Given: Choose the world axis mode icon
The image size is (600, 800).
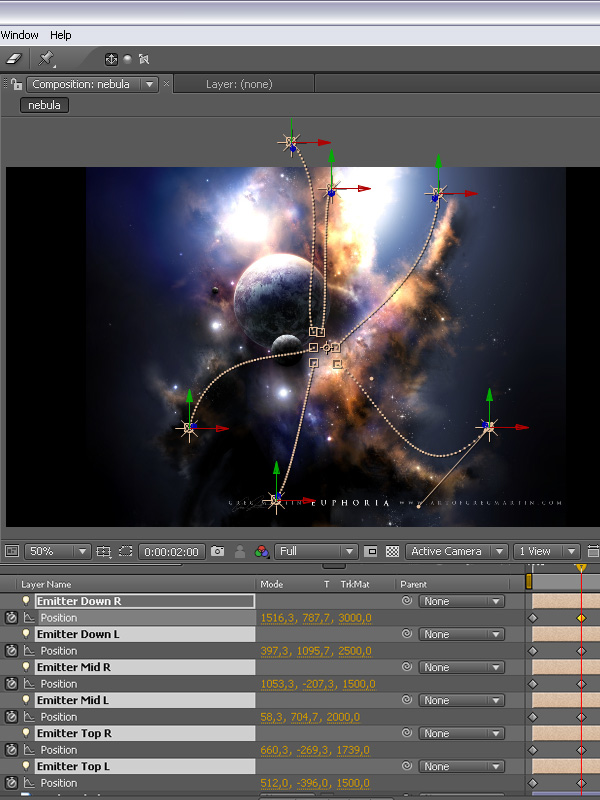Looking at the screenshot, I should [128, 59].
